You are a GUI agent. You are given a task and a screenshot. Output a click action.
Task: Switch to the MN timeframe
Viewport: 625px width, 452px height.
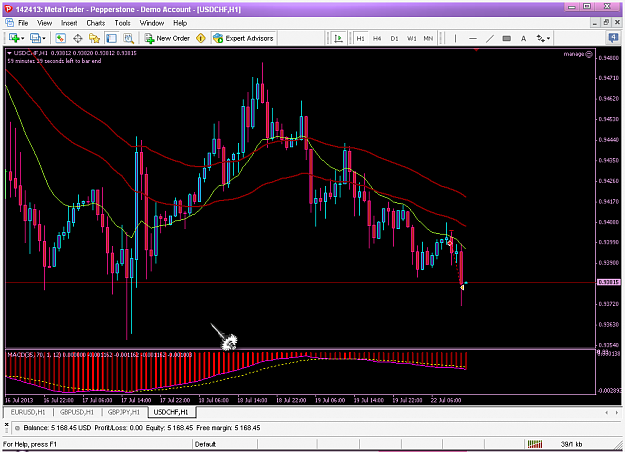tap(428, 38)
